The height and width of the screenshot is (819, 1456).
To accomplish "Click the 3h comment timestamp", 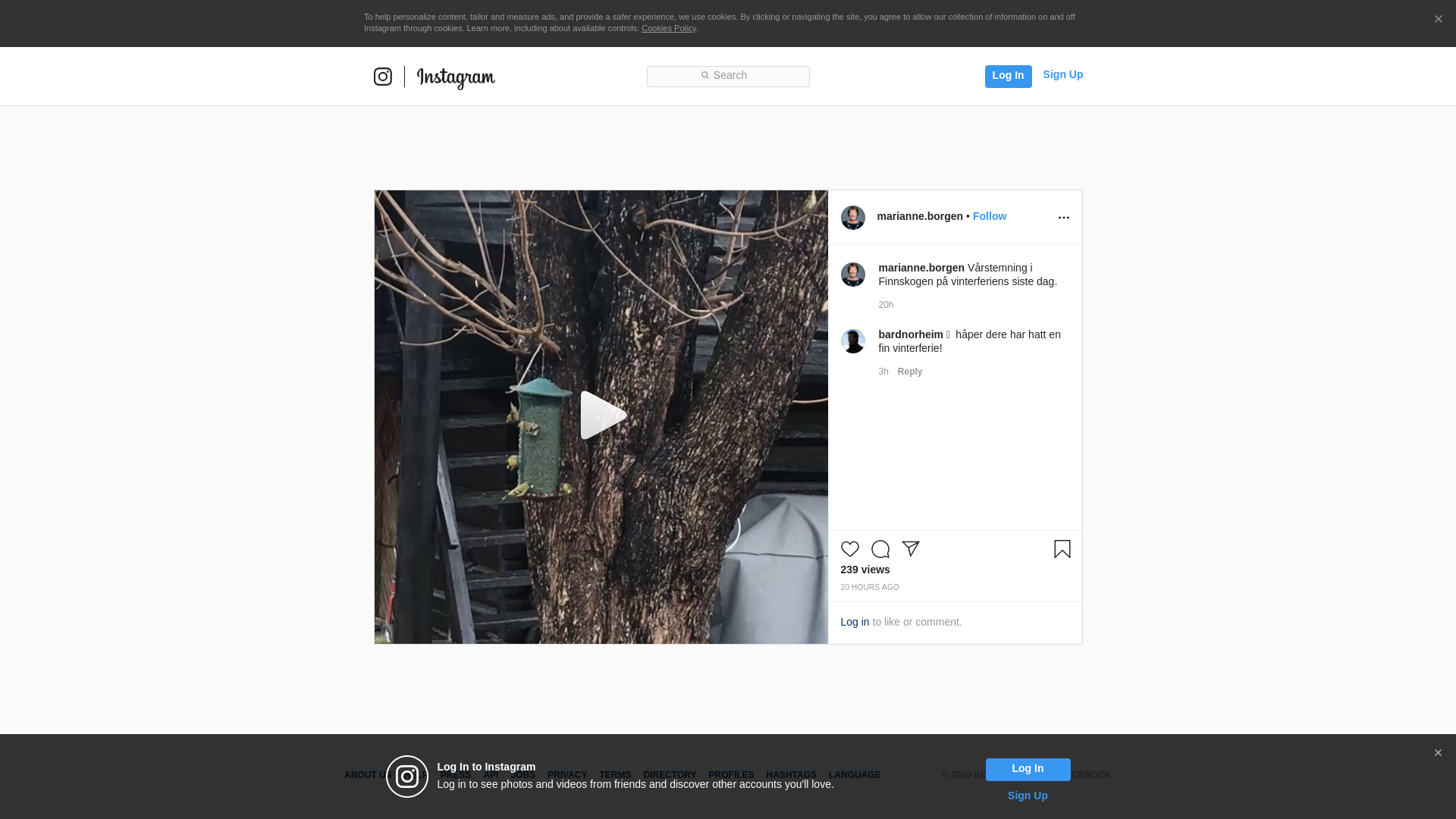I will pos(883,372).
